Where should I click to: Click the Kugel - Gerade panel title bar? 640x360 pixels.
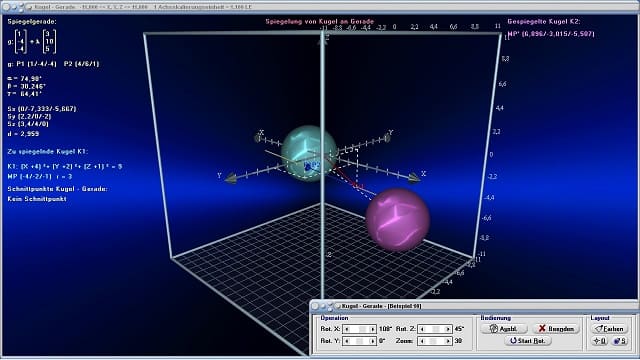coord(473,306)
